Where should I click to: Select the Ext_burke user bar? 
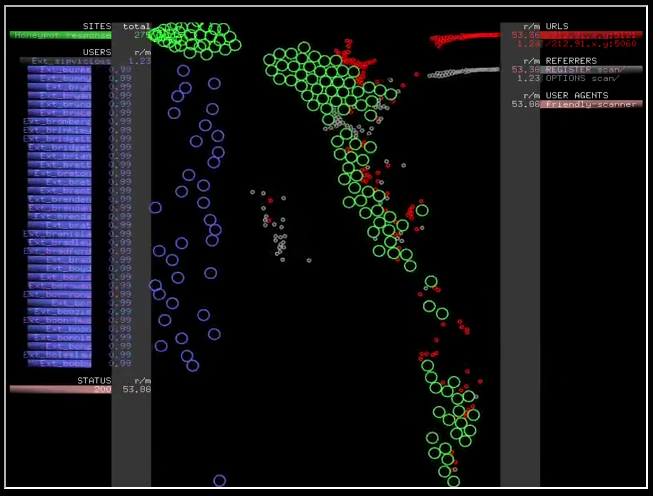(x=60, y=70)
